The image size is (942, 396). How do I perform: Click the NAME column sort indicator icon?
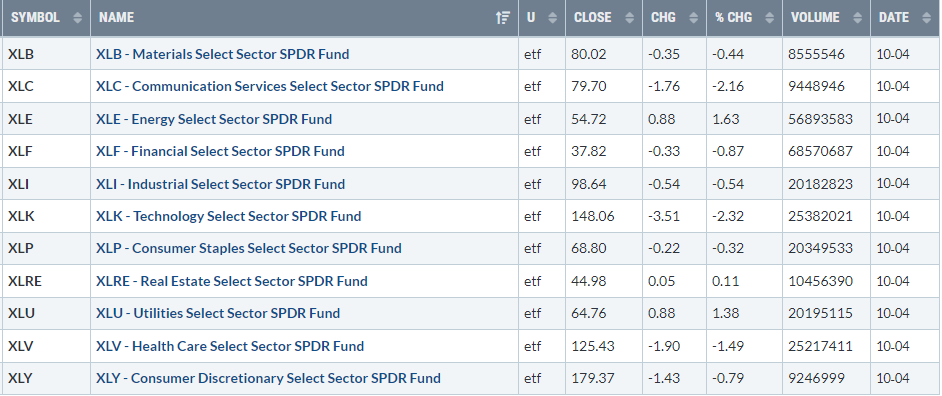(503, 18)
